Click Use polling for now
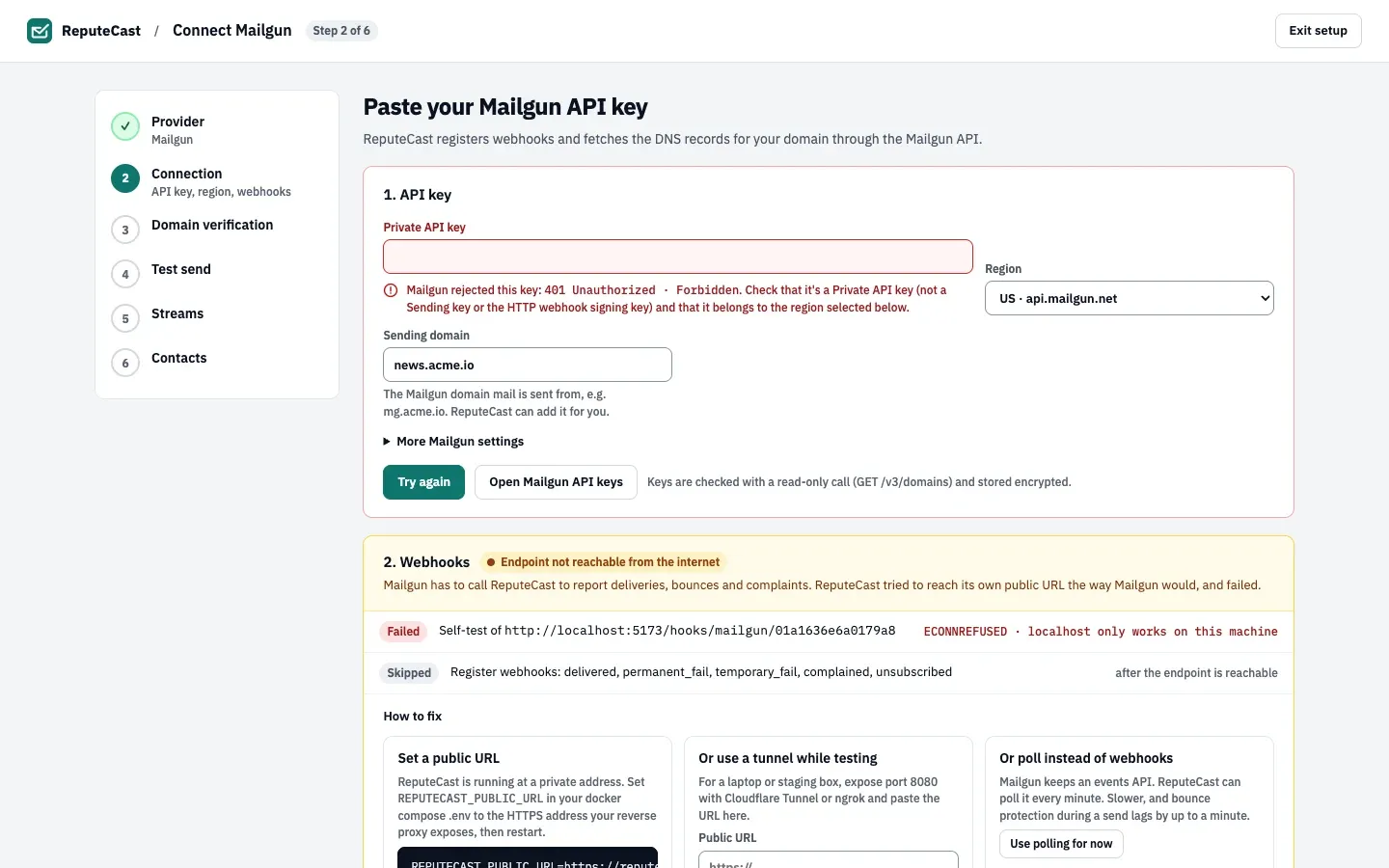The height and width of the screenshot is (868, 1389). pyautogui.click(x=1061, y=844)
